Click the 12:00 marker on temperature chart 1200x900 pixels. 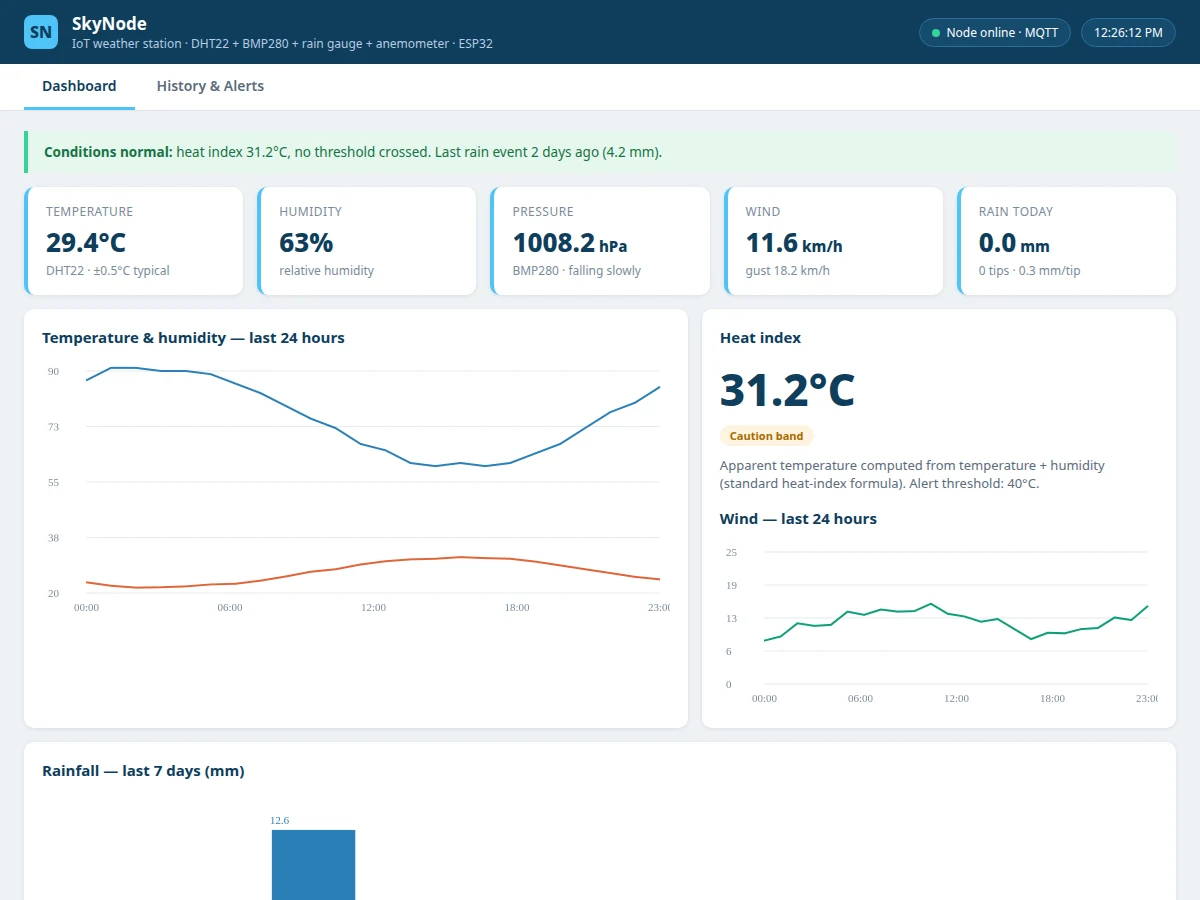[x=374, y=608]
